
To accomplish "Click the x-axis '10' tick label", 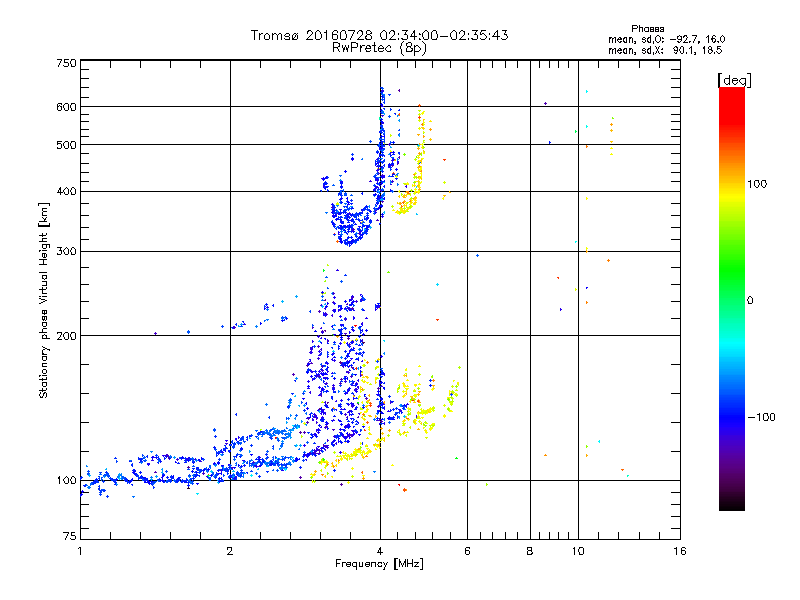I will pos(578,551).
